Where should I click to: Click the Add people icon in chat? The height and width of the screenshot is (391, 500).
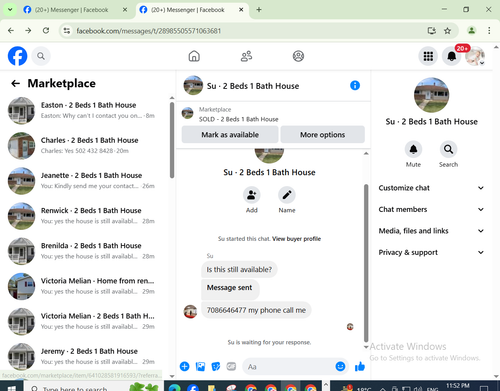(x=252, y=195)
